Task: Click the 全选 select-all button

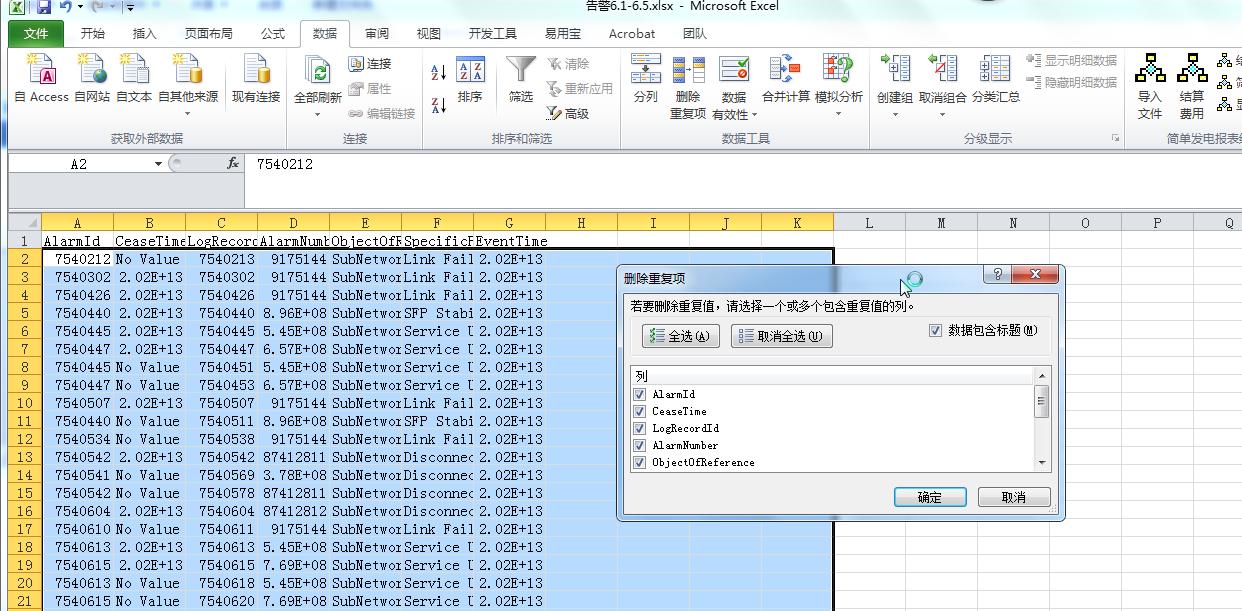Action: (680, 336)
